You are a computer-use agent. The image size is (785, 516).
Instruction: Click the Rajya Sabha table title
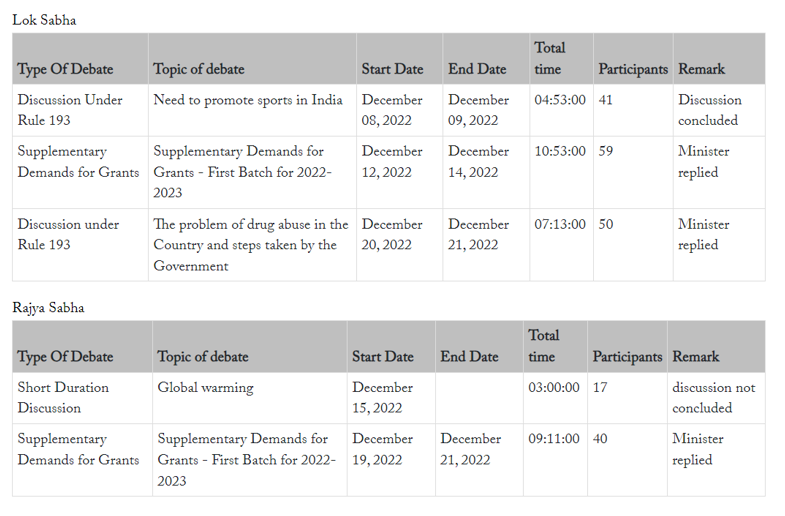pos(48,307)
